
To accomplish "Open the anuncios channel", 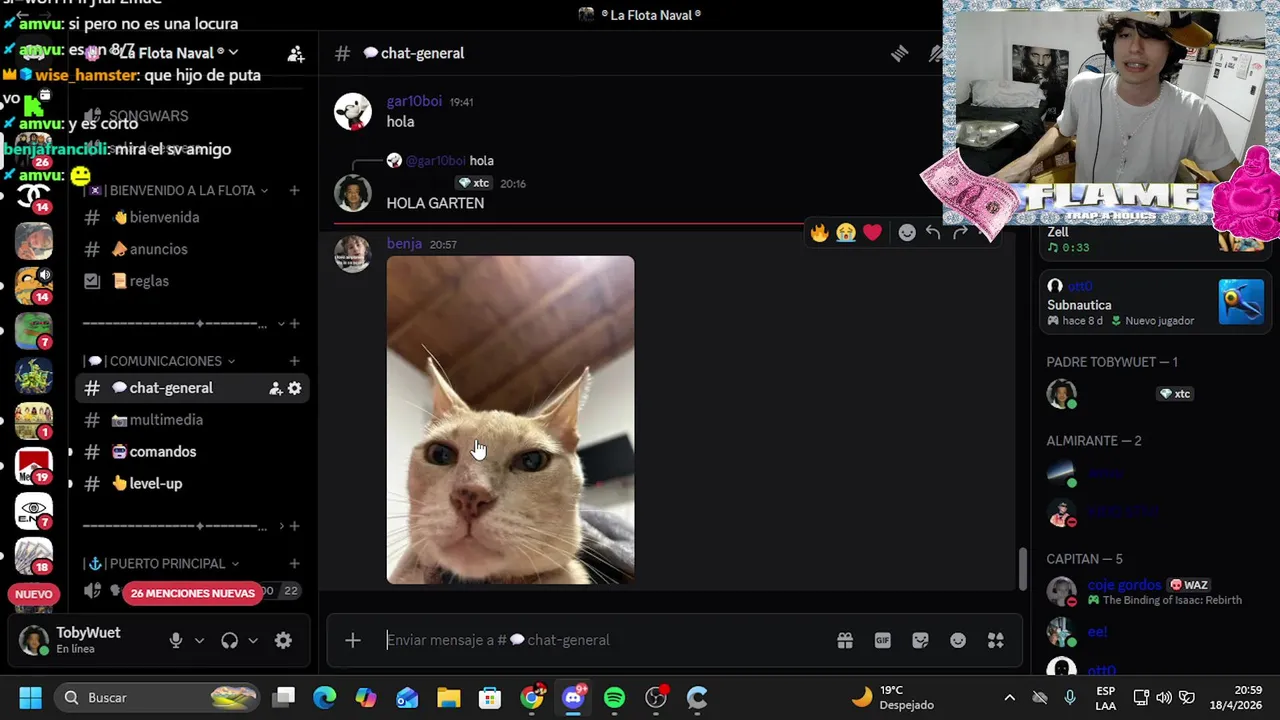I will pyautogui.click(x=192, y=249).
